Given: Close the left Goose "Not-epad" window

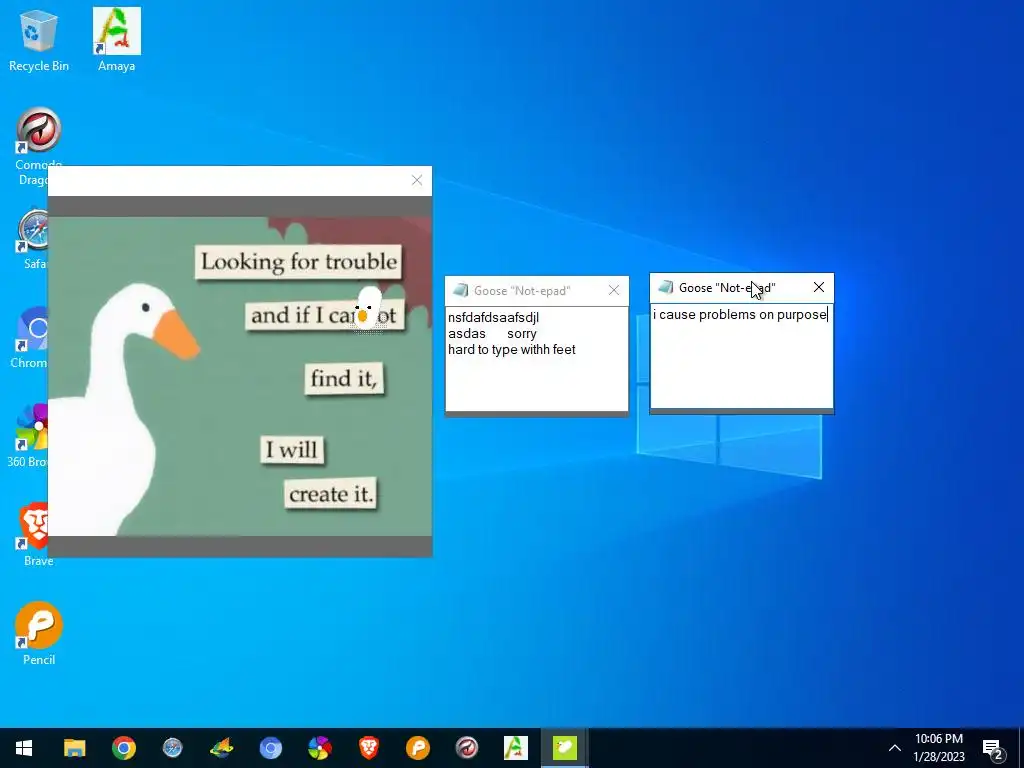Looking at the screenshot, I should 614,290.
